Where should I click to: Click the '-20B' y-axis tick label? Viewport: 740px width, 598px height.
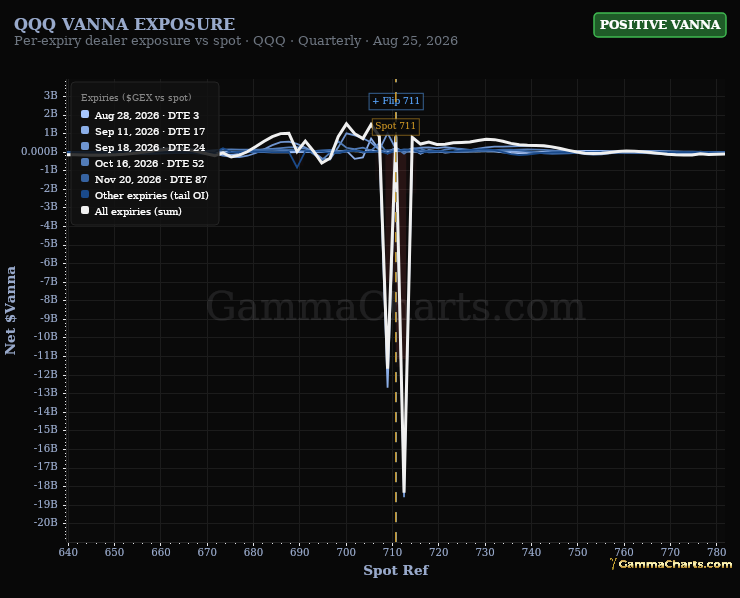[x=46, y=522]
